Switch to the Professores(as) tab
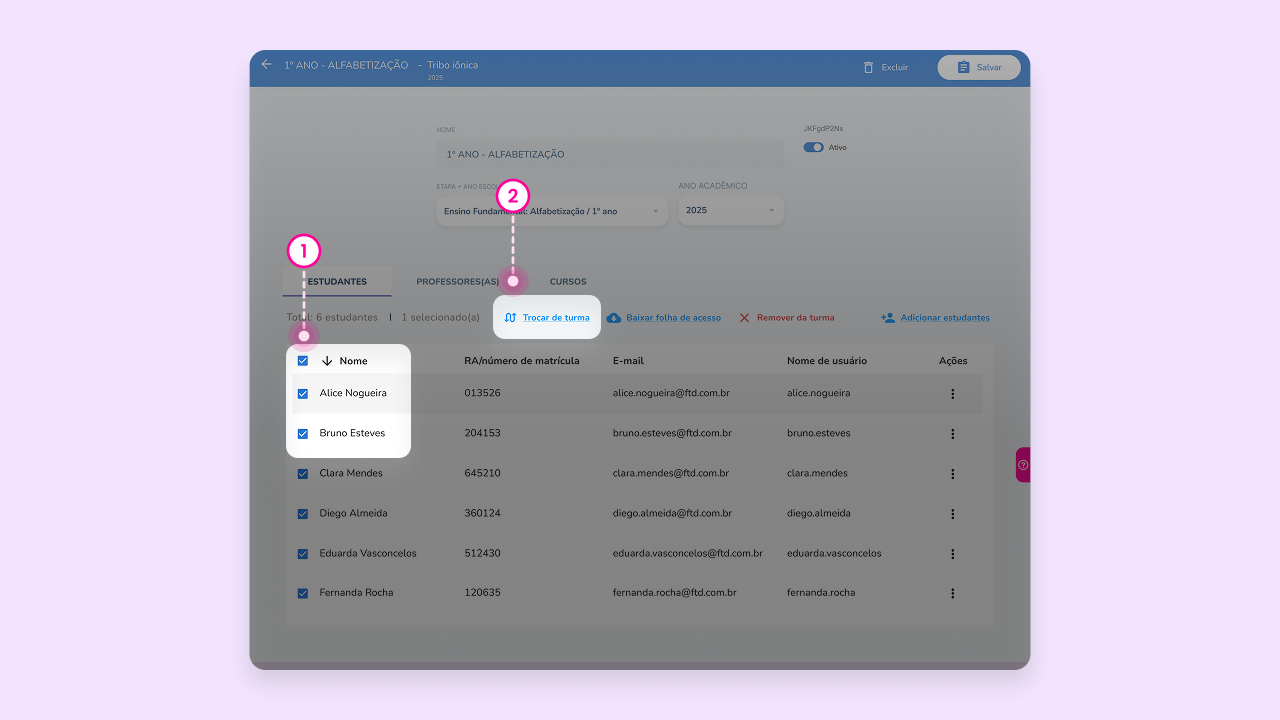Image resolution: width=1280 pixels, height=720 pixels. [x=458, y=282]
